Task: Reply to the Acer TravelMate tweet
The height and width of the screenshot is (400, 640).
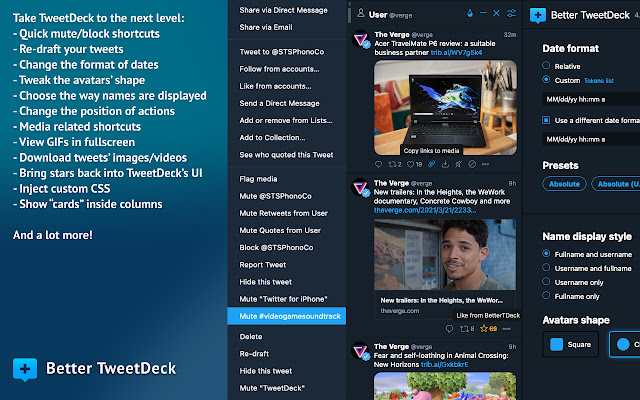Action: [378, 164]
